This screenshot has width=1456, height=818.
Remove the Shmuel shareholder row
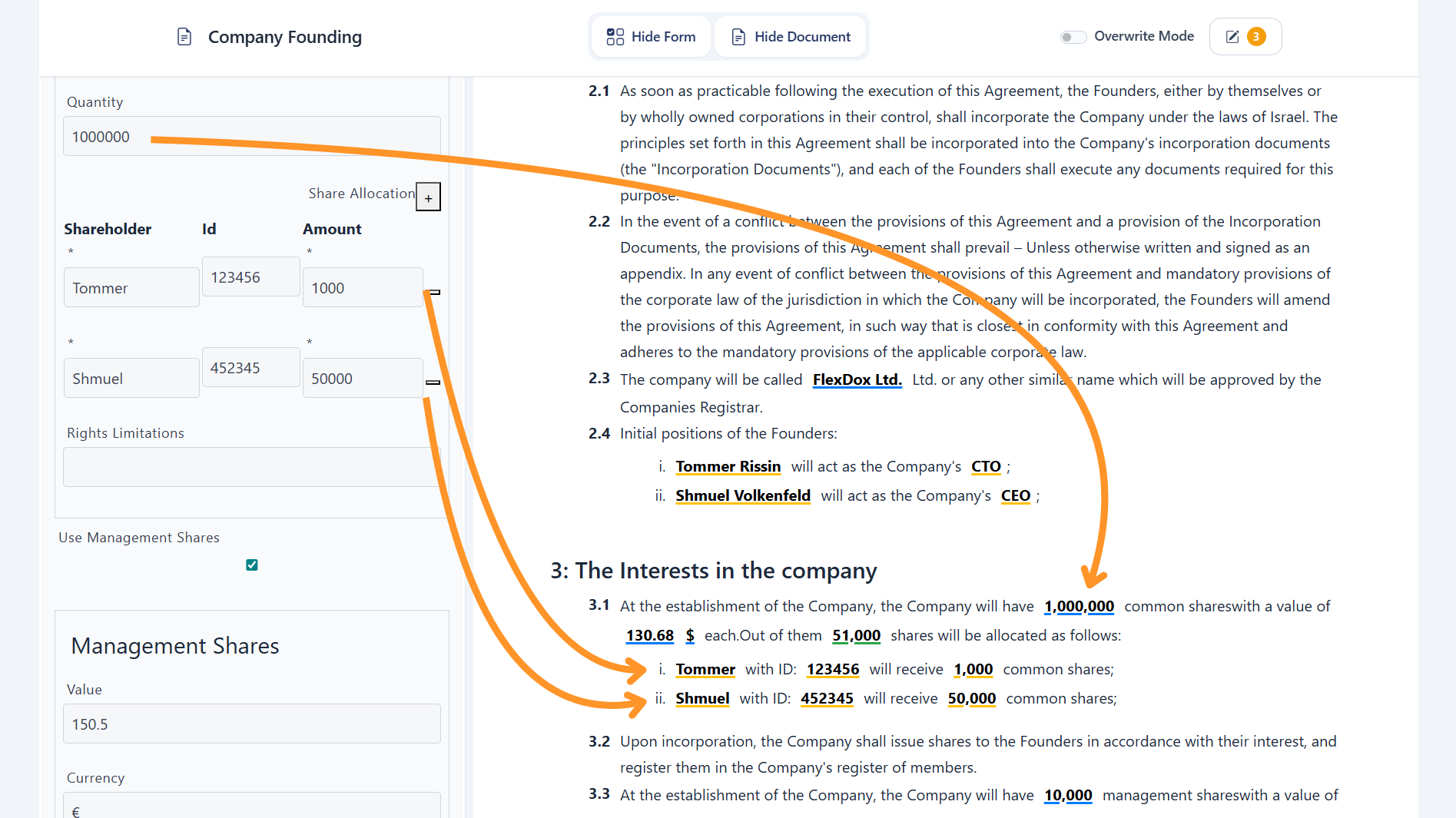(433, 383)
